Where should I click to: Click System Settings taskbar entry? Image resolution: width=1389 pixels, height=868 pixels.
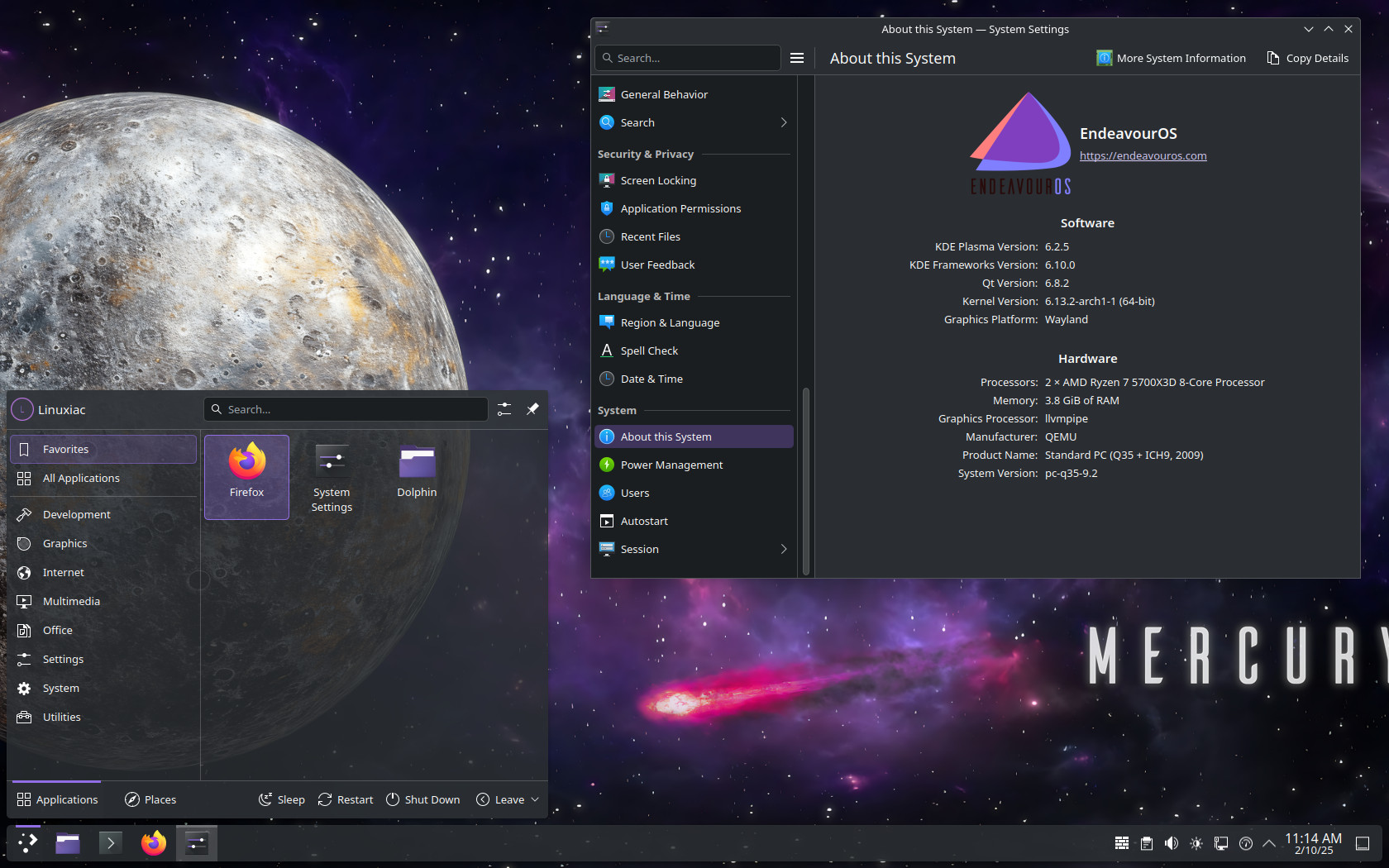coord(197,843)
